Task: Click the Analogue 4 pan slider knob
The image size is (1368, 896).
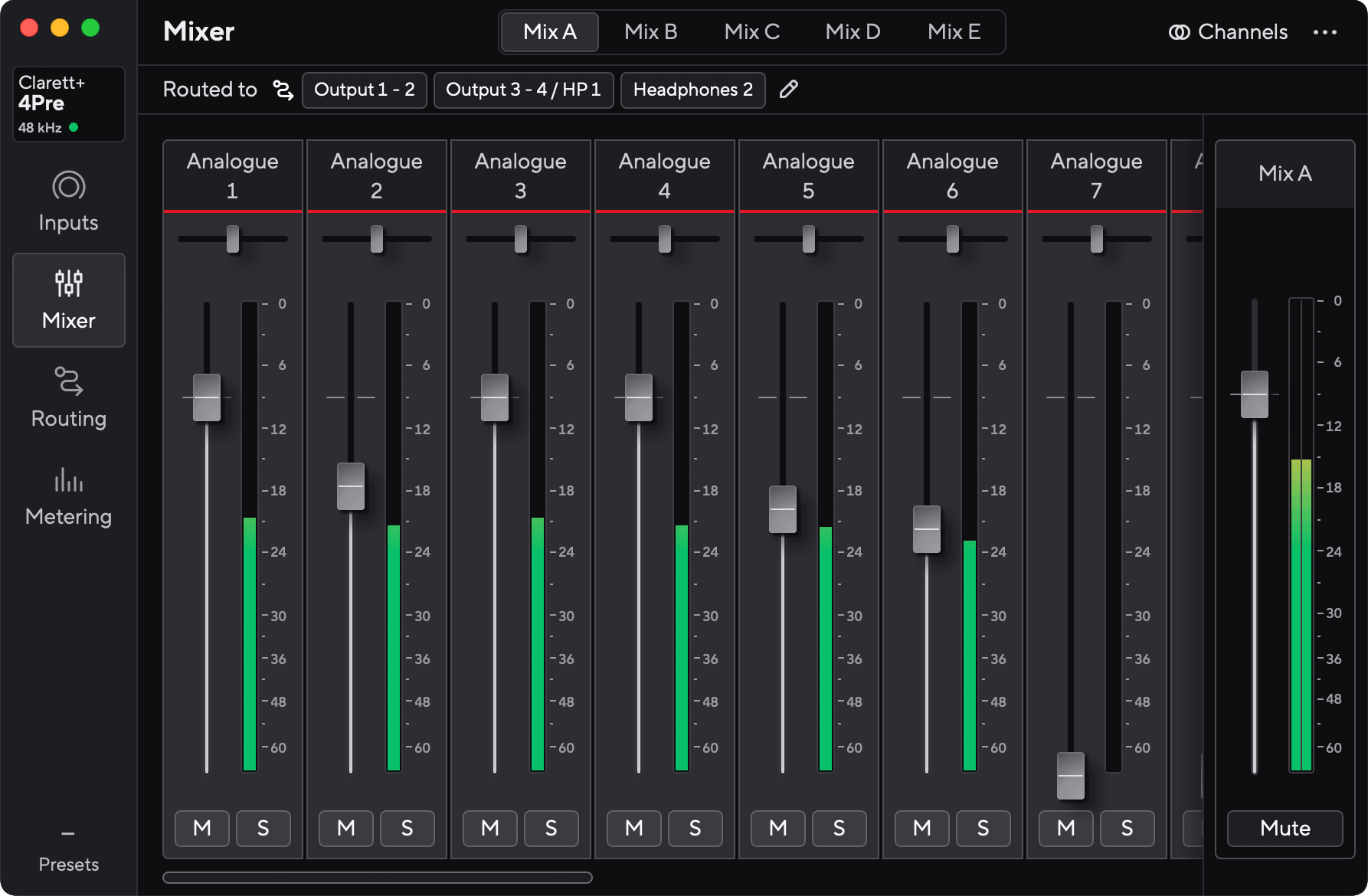Action: click(x=665, y=239)
